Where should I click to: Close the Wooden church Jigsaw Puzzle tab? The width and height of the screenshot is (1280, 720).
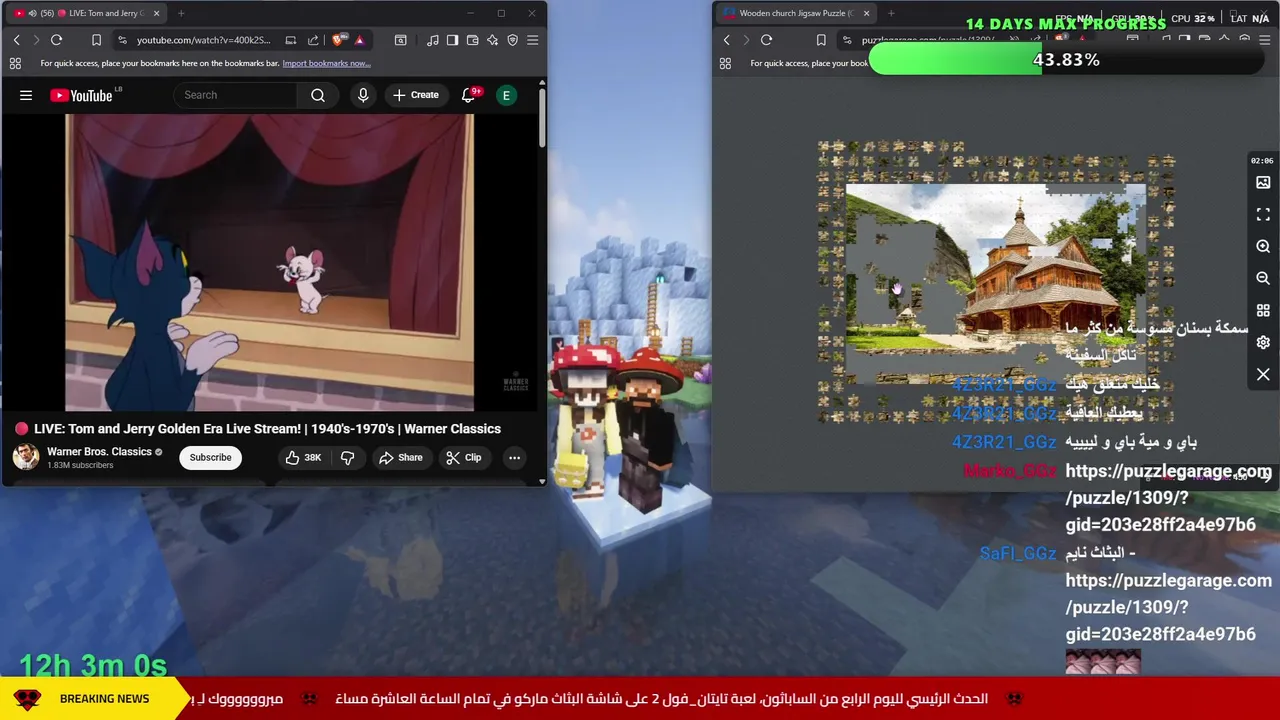(x=866, y=13)
